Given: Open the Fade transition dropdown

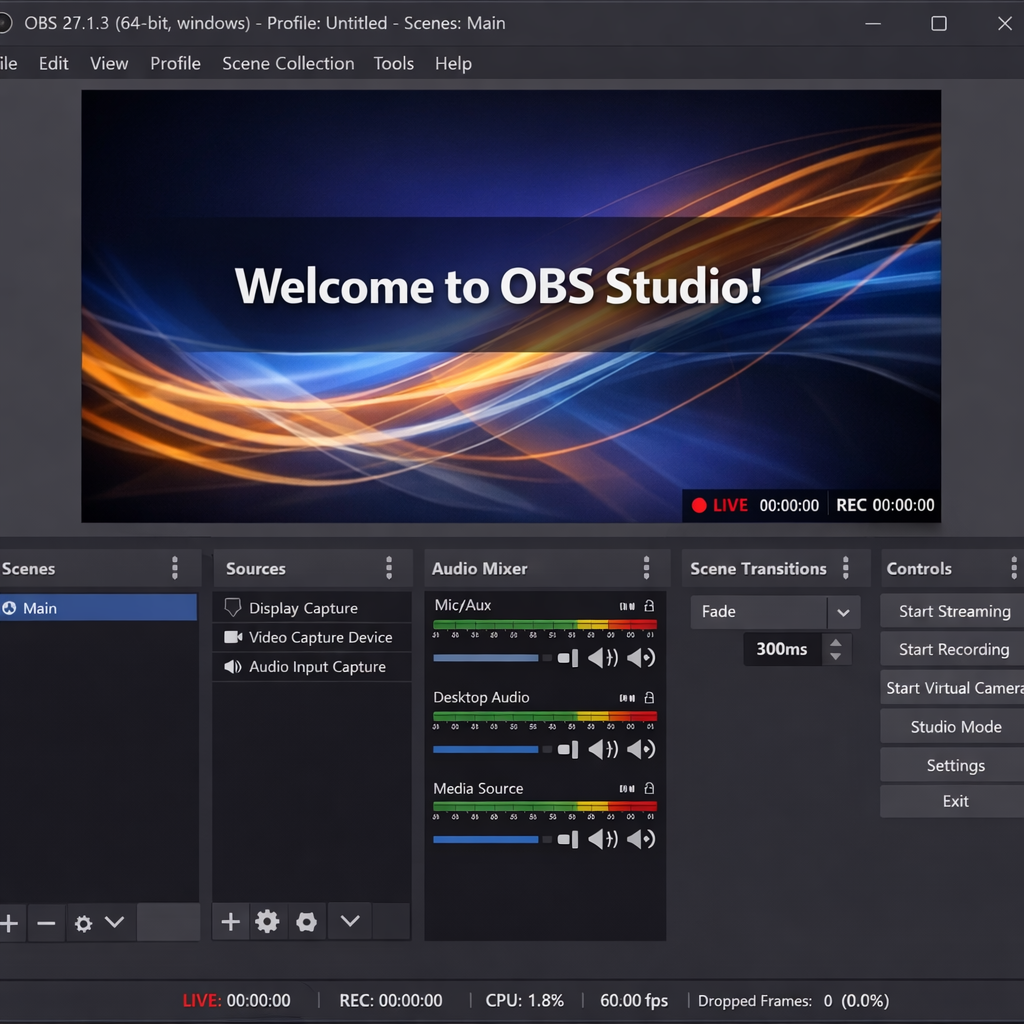Looking at the screenshot, I should point(845,611).
